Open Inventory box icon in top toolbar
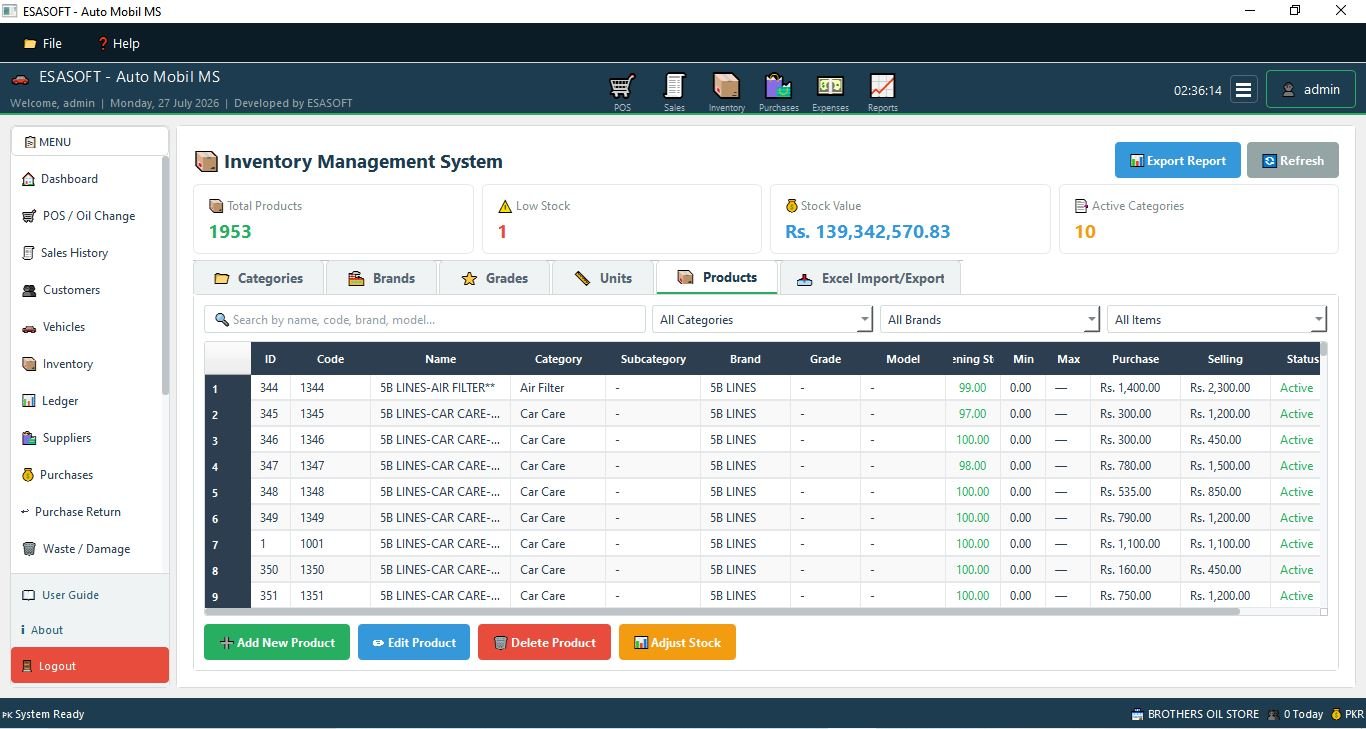The image size is (1366, 729). (726, 91)
